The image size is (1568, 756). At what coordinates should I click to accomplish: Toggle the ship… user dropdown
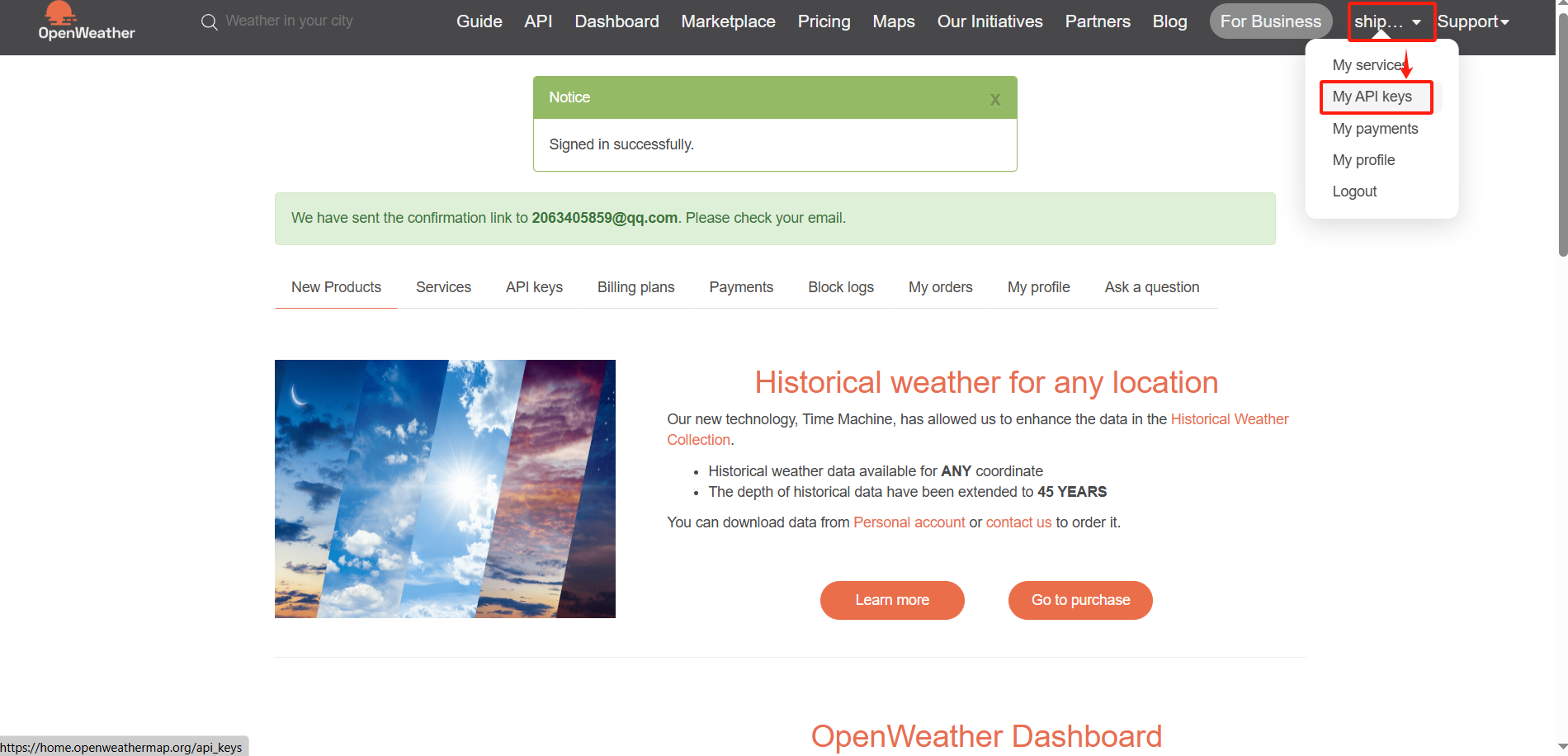[x=1389, y=22]
